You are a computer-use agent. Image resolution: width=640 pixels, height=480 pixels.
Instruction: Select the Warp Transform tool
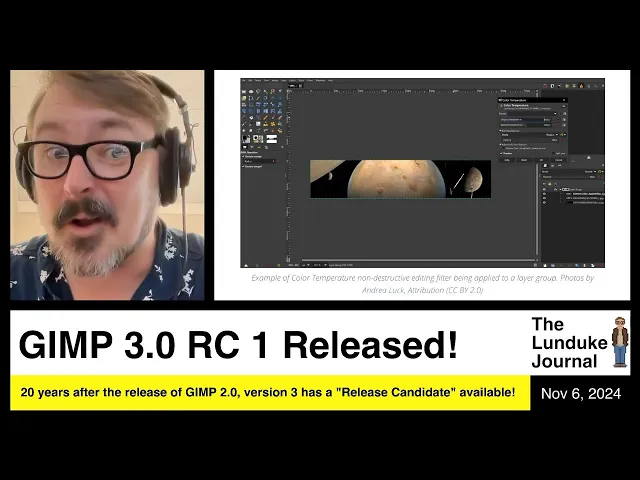280,111
